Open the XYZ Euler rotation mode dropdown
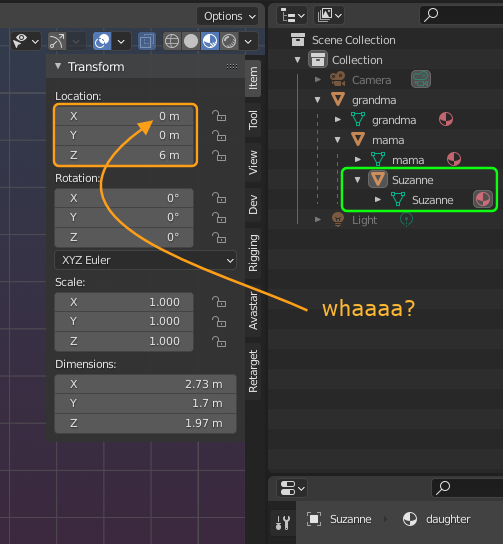This screenshot has height=544, width=503. pyautogui.click(x=145, y=260)
